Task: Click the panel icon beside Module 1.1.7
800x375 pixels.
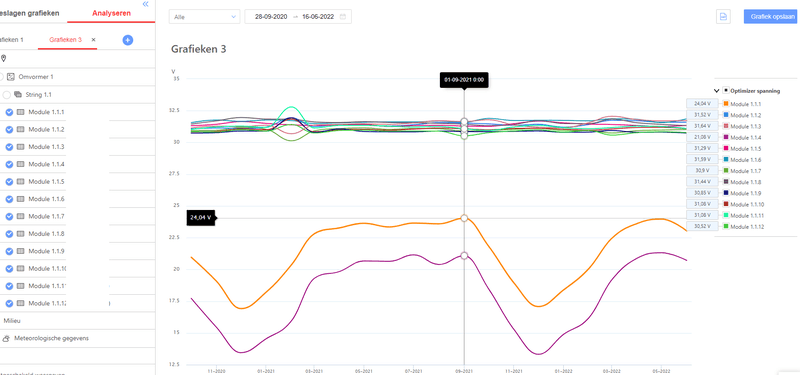Action: [x=20, y=216]
